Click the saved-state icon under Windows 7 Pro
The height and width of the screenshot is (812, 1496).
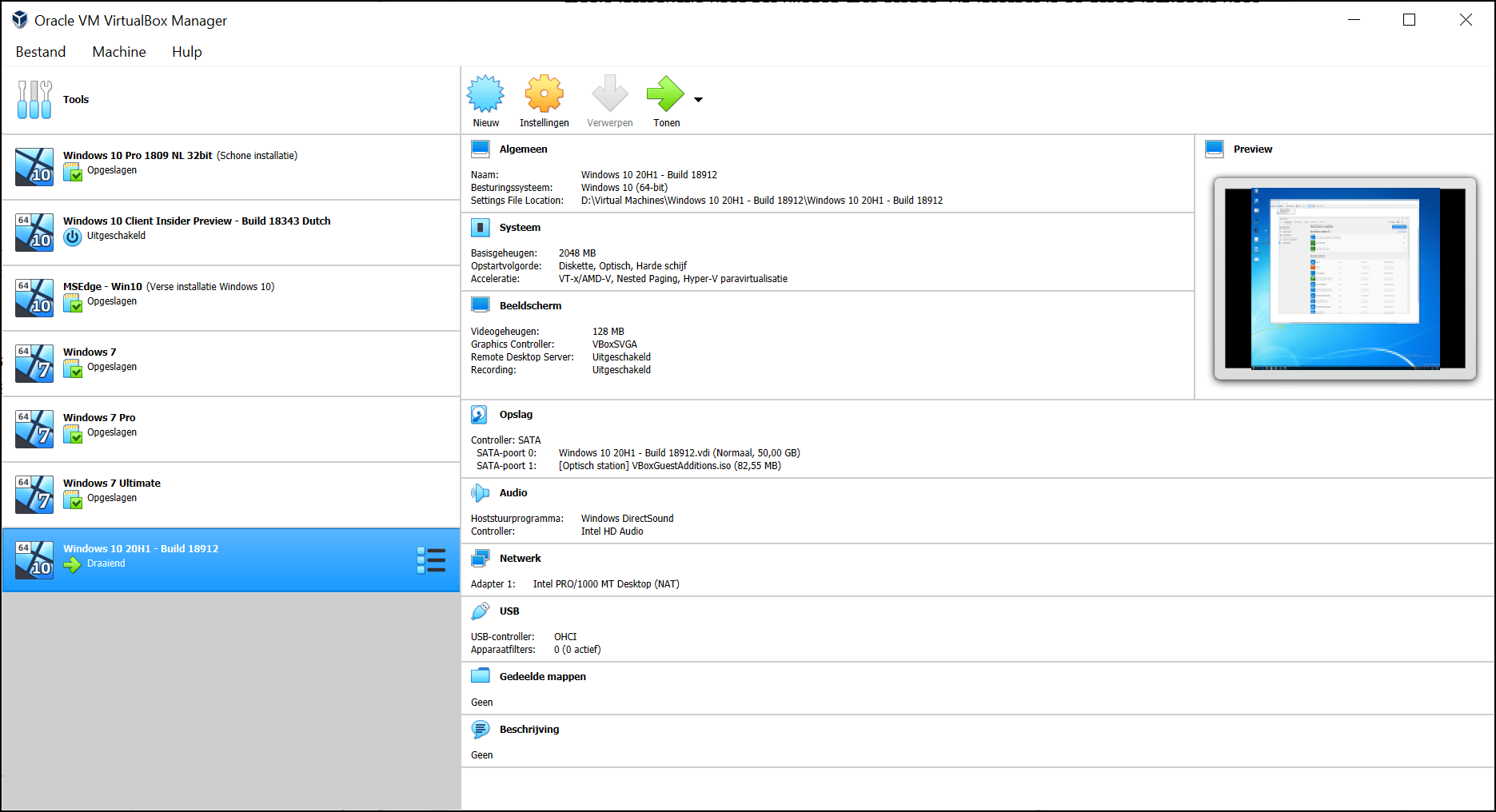coord(73,433)
